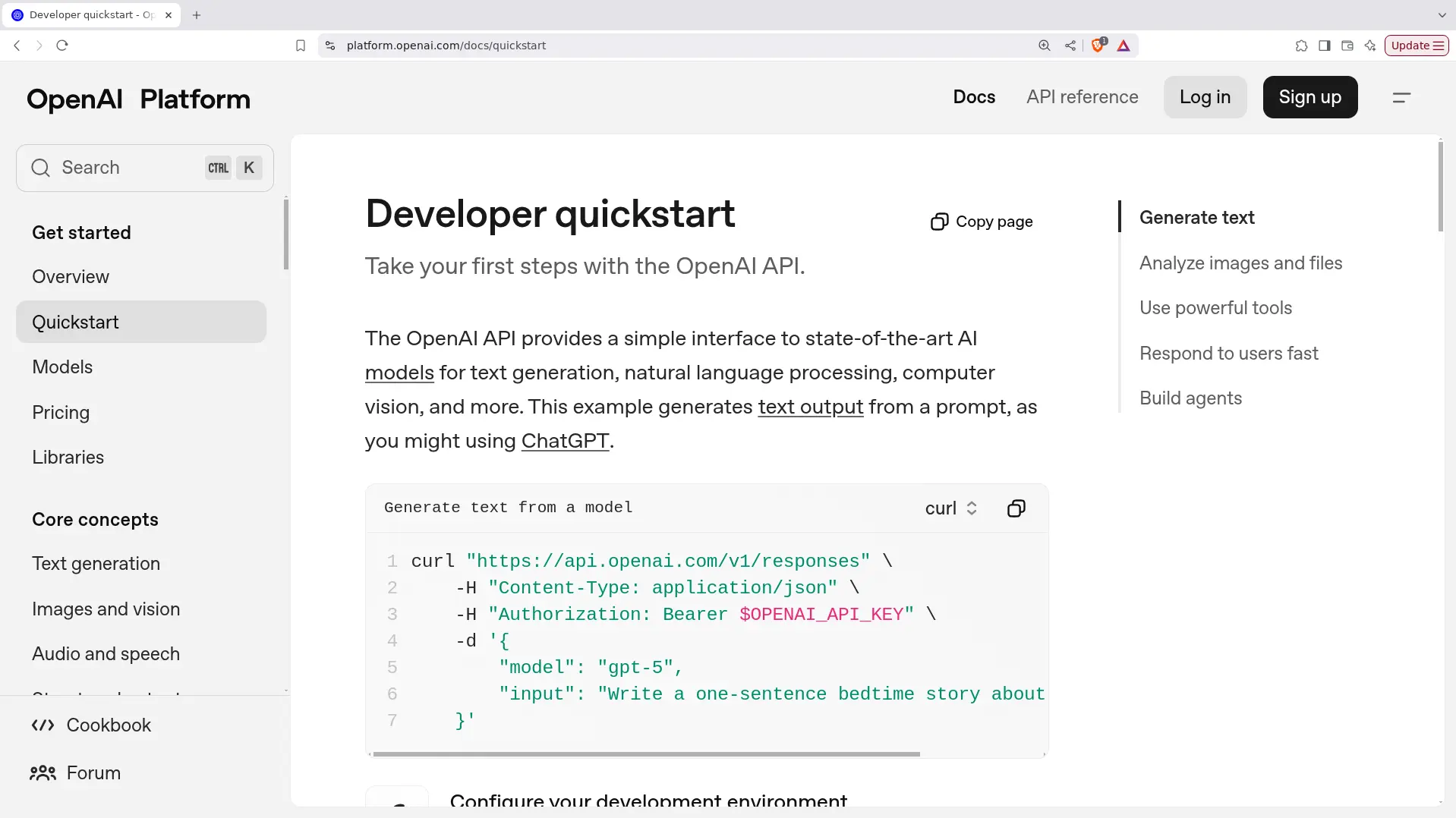The height and width of the screenshot is (818, 1456).
Task: Toggle the browser sidebar panel
Action: click(x=1325, y=46)
